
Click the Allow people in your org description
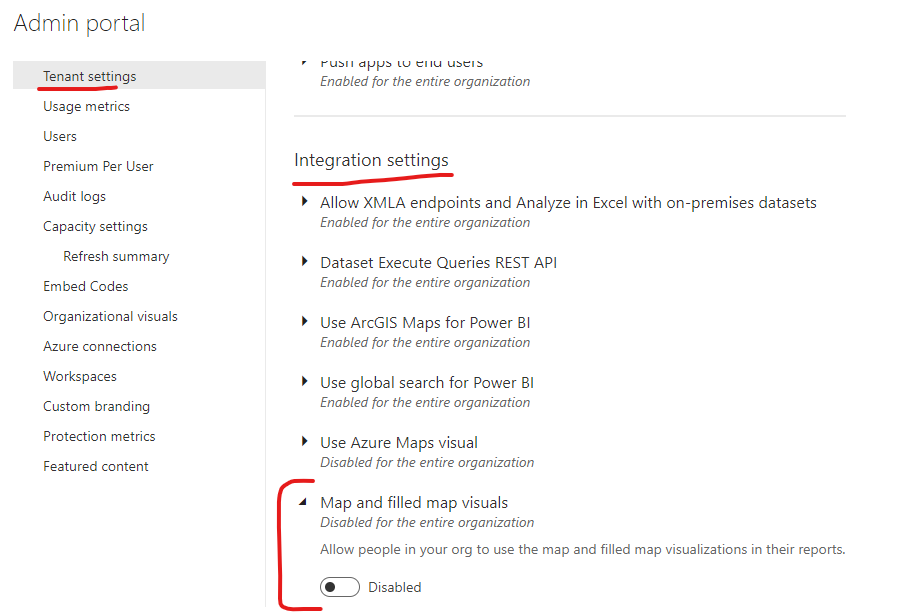click(x=583, y=549)
